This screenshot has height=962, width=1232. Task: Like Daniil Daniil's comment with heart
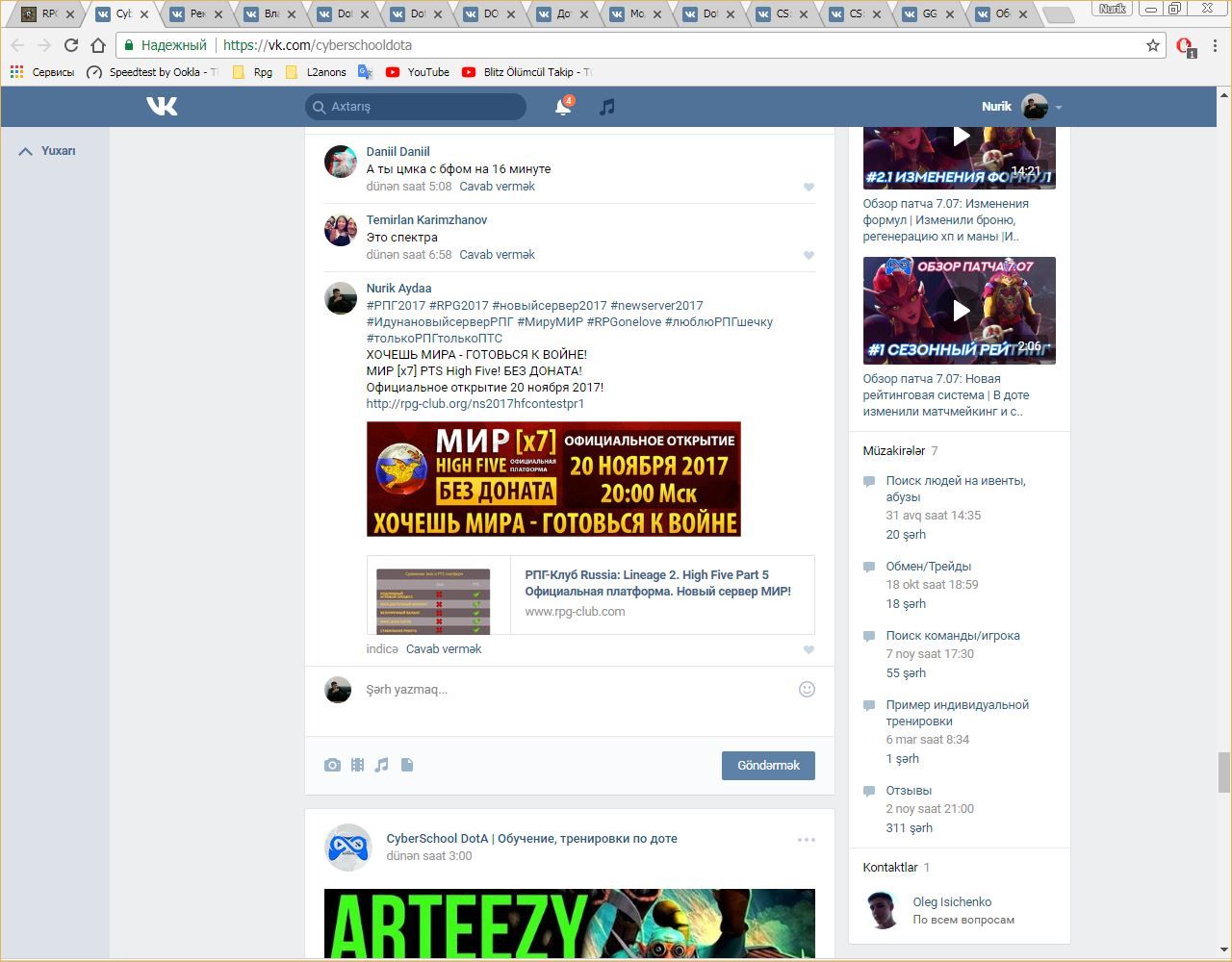click(808, 187)
